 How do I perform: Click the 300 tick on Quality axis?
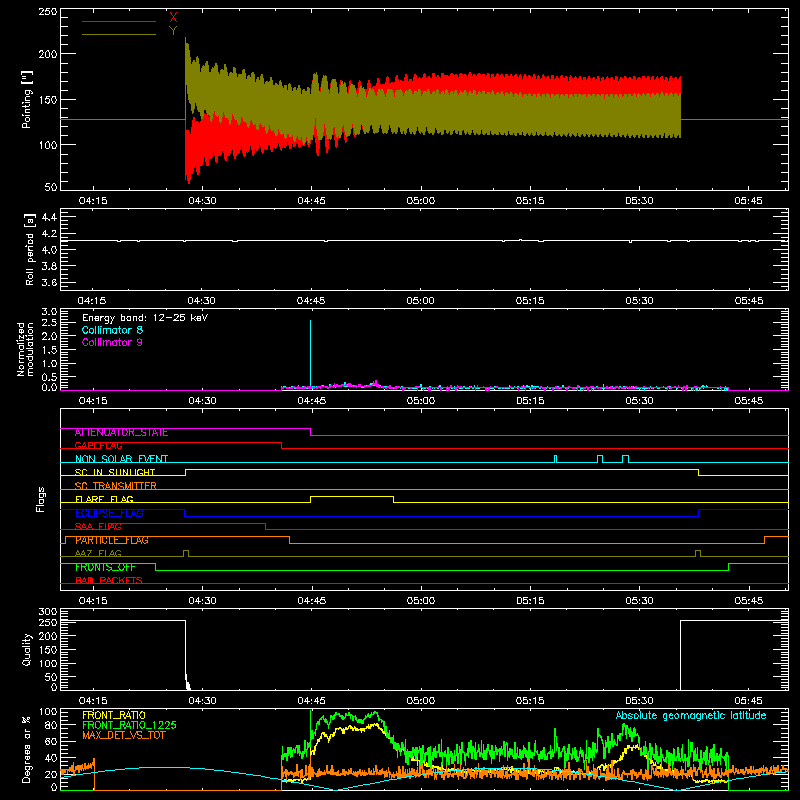tap(48, 612)
